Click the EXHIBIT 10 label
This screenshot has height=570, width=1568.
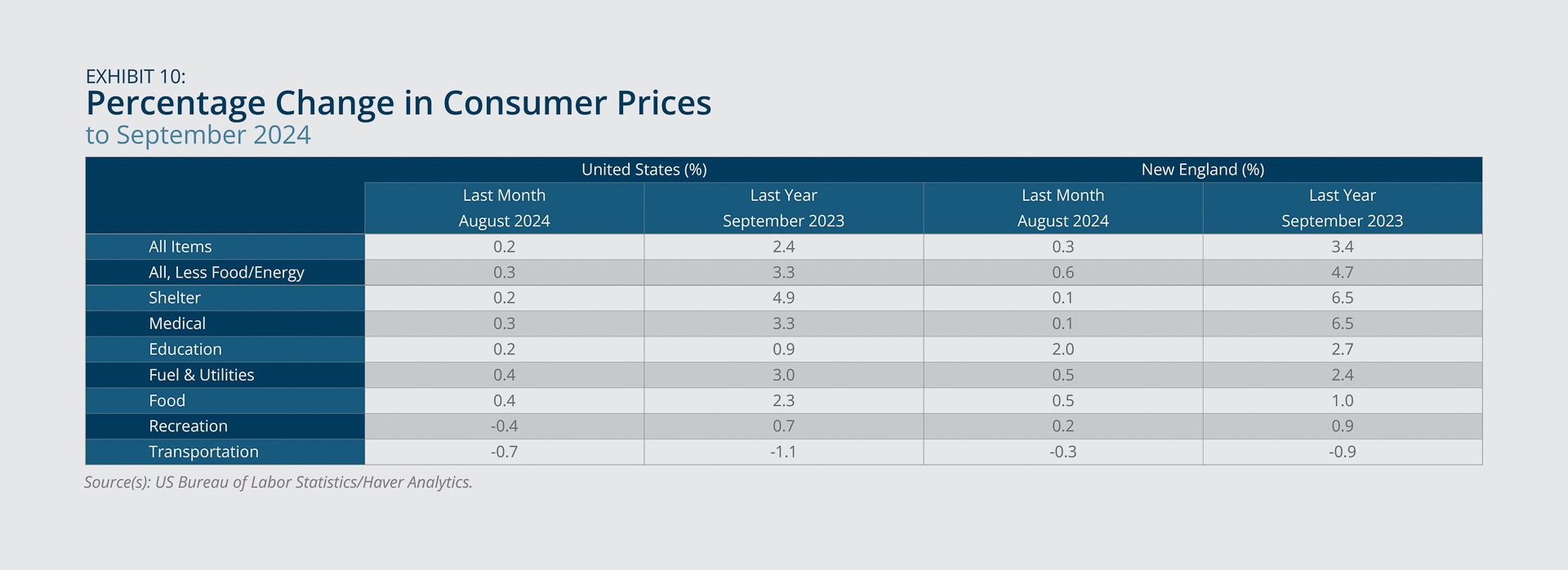[136, 77]
